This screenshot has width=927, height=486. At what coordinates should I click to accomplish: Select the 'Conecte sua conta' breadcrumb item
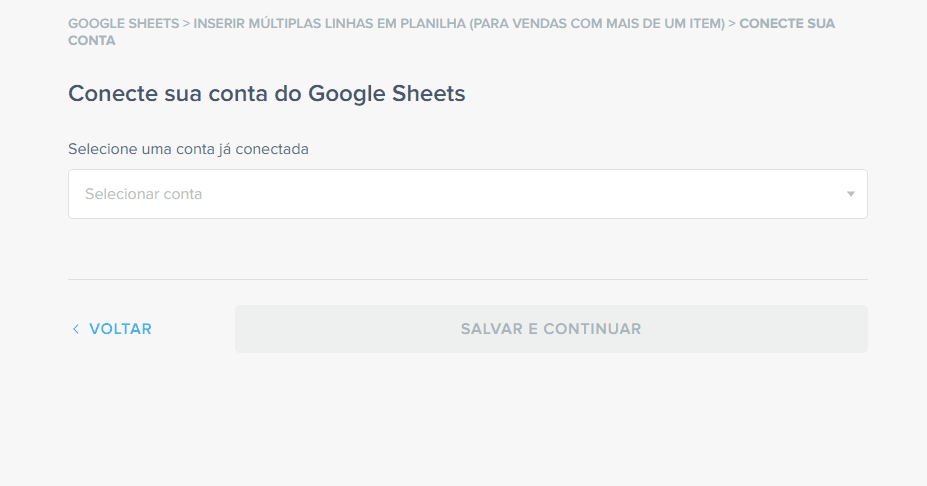click(x=786, y=23)
